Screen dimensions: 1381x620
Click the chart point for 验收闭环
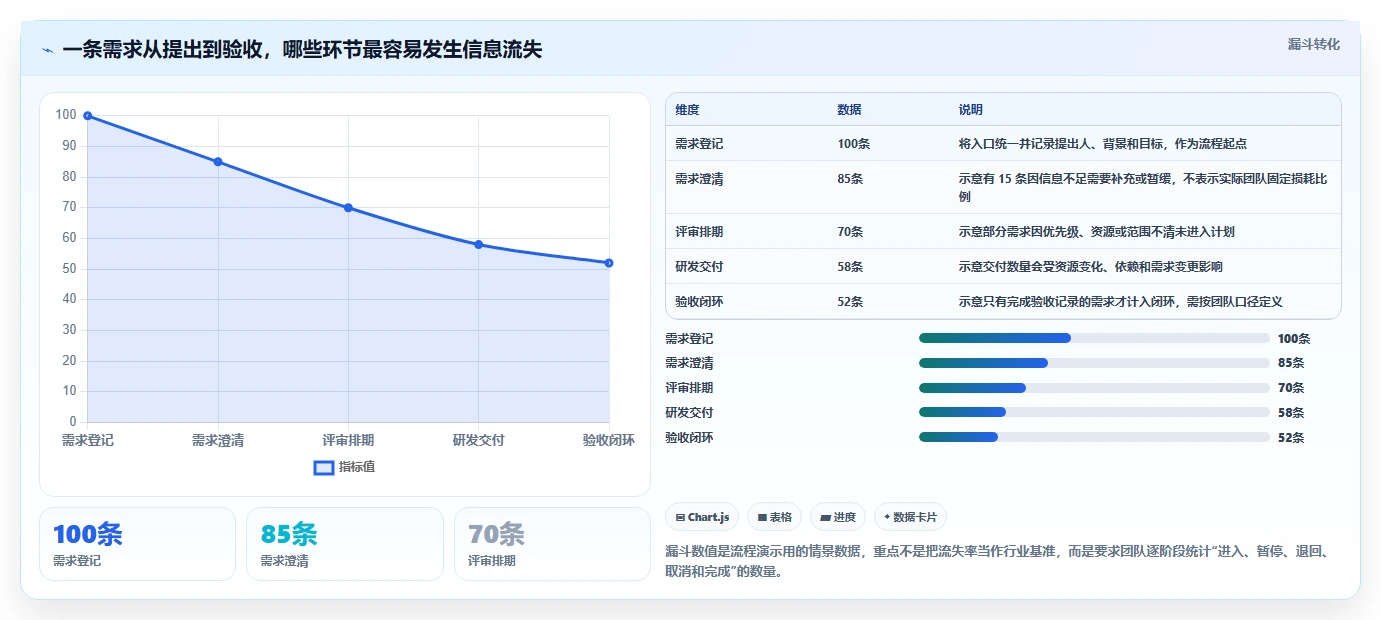(609, 263)
